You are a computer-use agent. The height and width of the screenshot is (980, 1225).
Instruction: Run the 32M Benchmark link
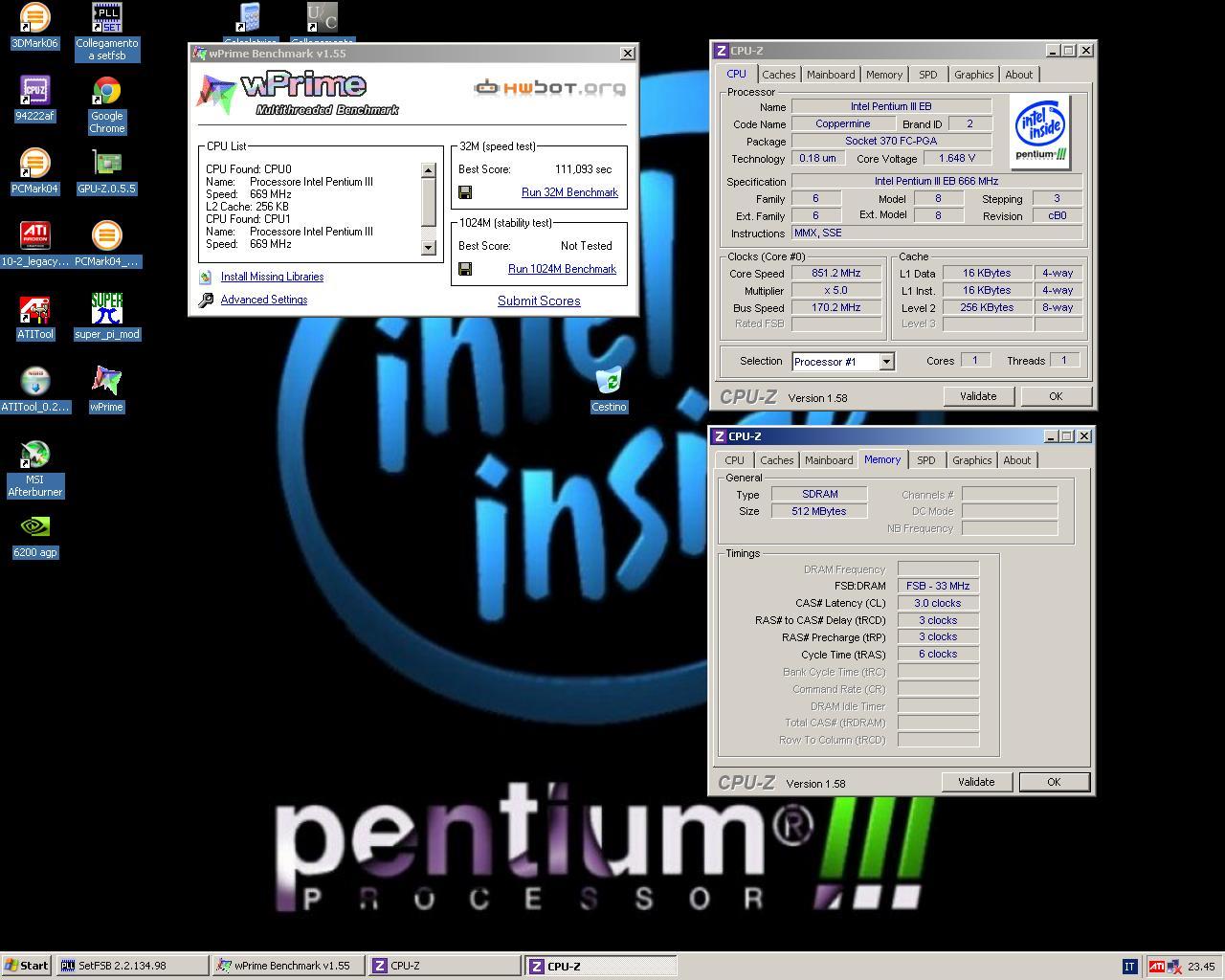pyautogui.click(x=569, y=192)
